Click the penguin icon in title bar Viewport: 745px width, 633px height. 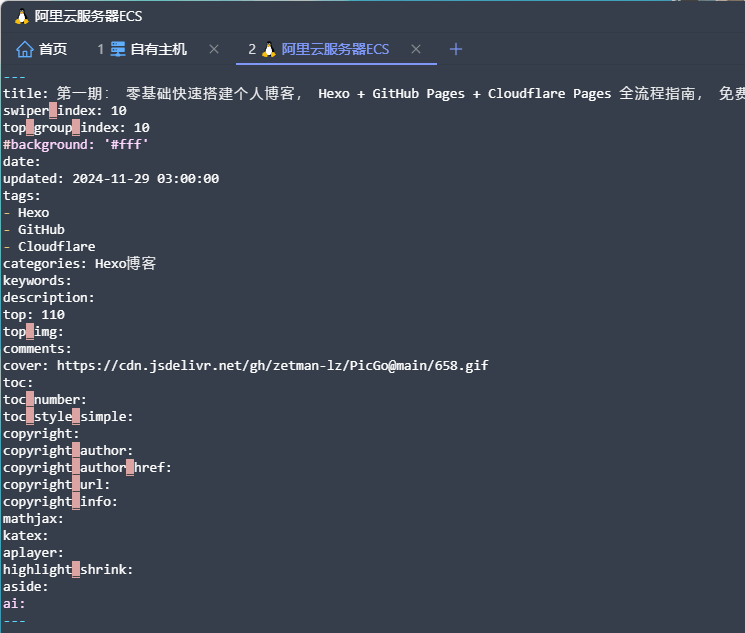21,17
